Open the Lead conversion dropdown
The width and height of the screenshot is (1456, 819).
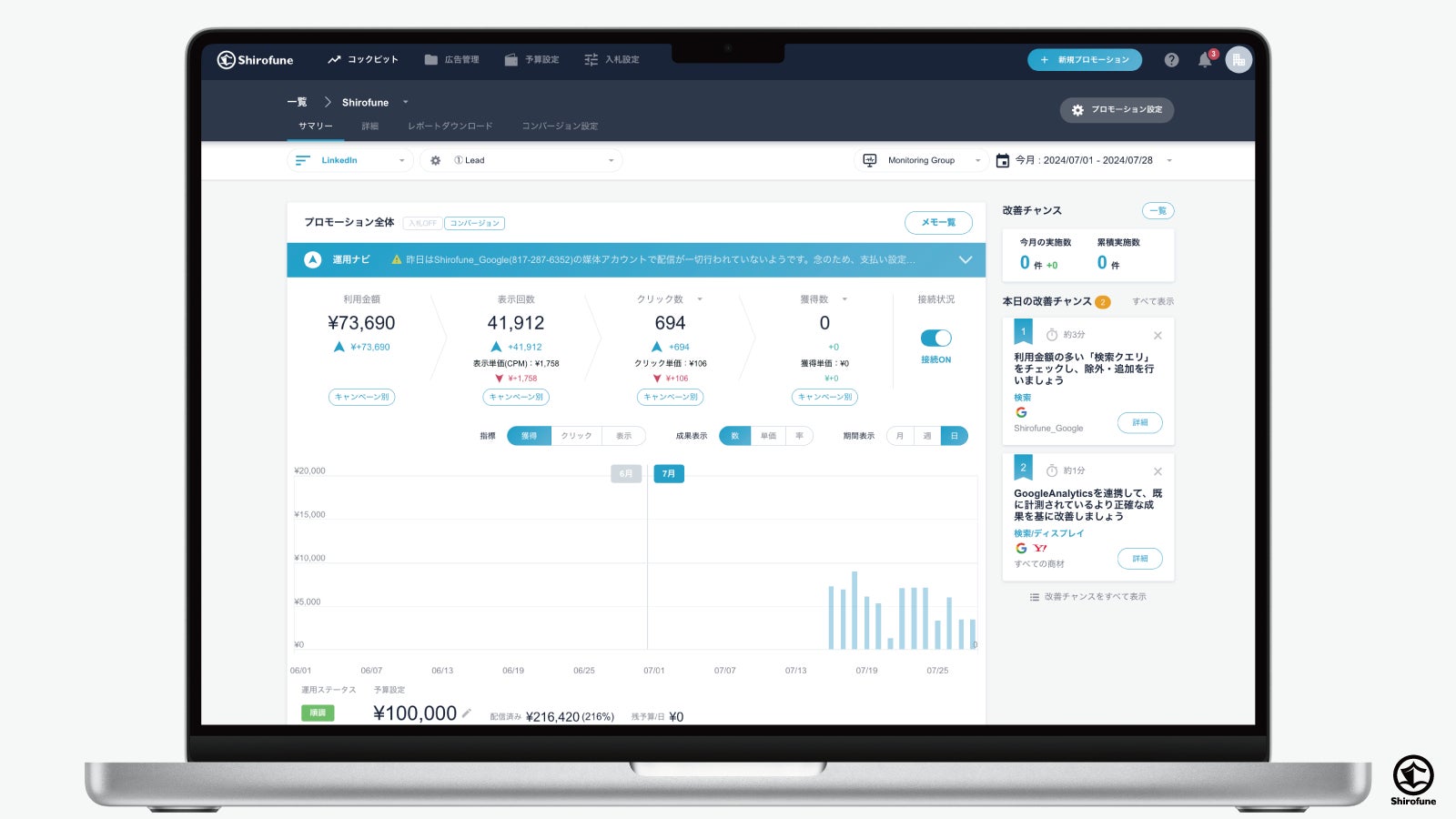pos(521,160)
